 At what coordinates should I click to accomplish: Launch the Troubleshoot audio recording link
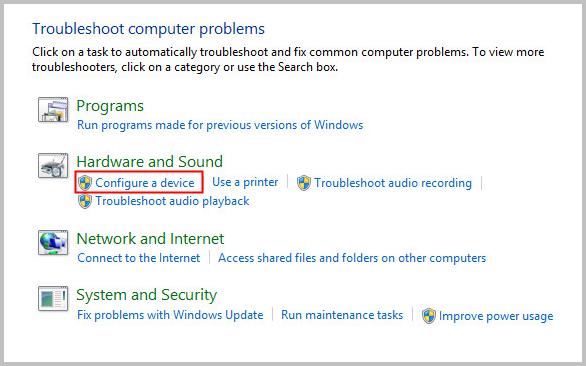(393, 183)
